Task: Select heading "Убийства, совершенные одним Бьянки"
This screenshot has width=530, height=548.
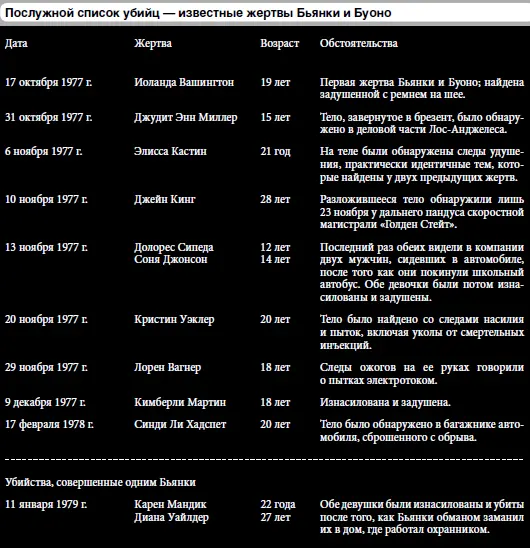Action: [100, 483]
